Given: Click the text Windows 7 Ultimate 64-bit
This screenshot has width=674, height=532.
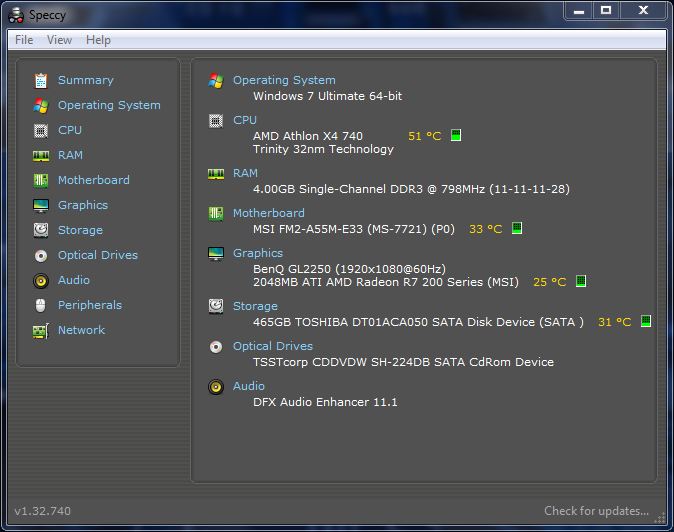Looking at the screenshot, I should (x=328, y=96).
